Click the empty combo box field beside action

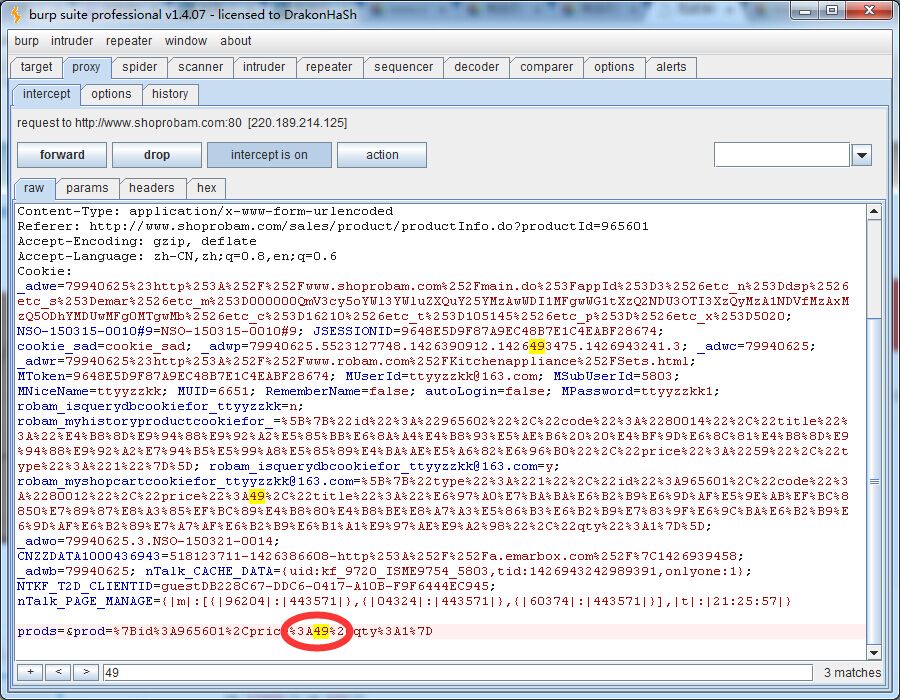(x=782, y=155)
